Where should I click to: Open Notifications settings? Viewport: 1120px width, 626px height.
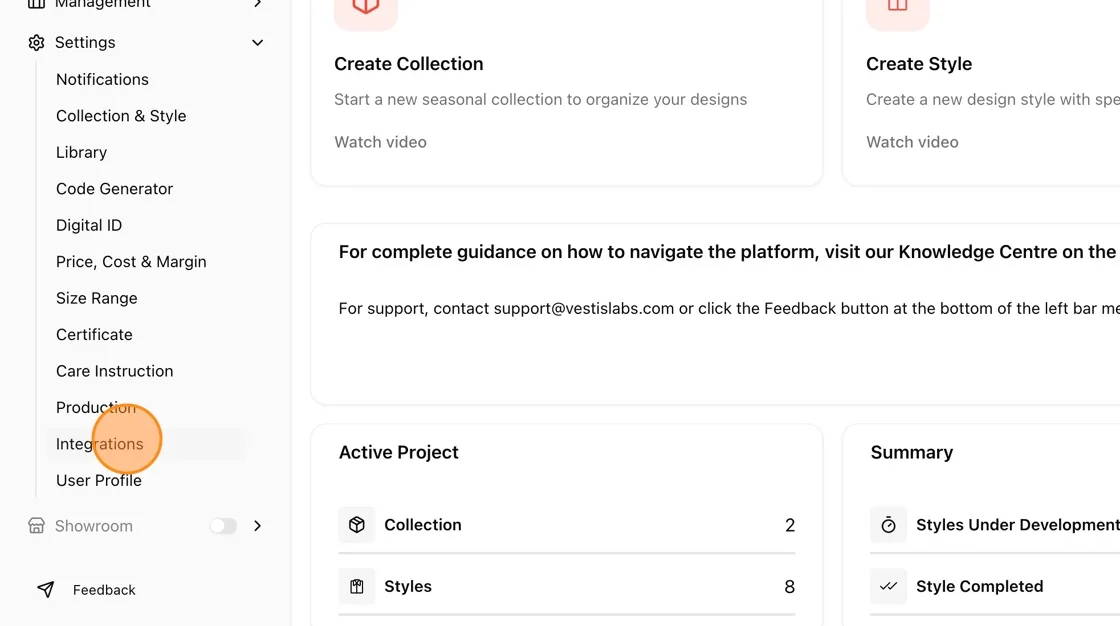click(102, 79)
